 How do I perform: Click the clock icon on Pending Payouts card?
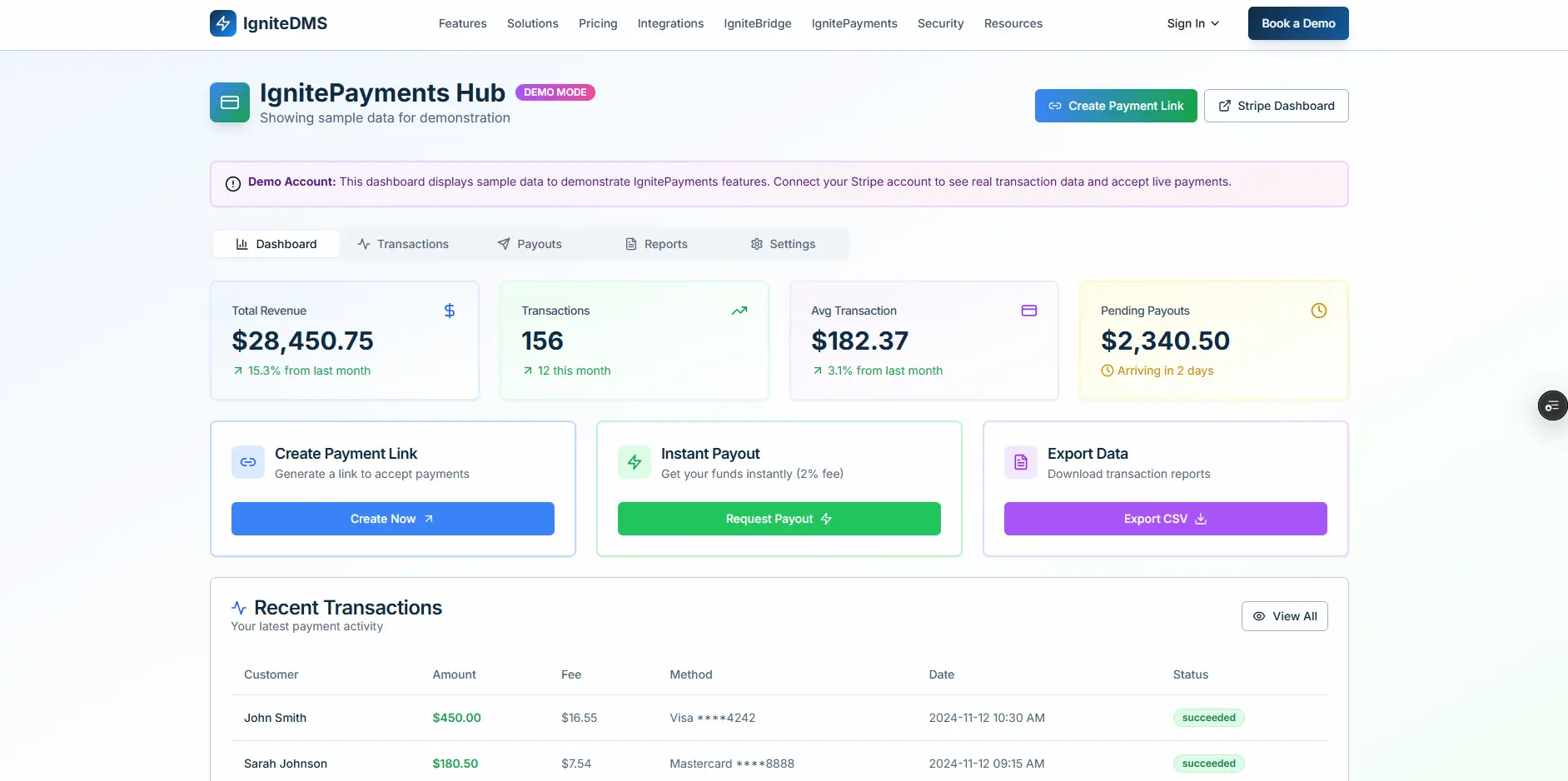(1318, 311)
